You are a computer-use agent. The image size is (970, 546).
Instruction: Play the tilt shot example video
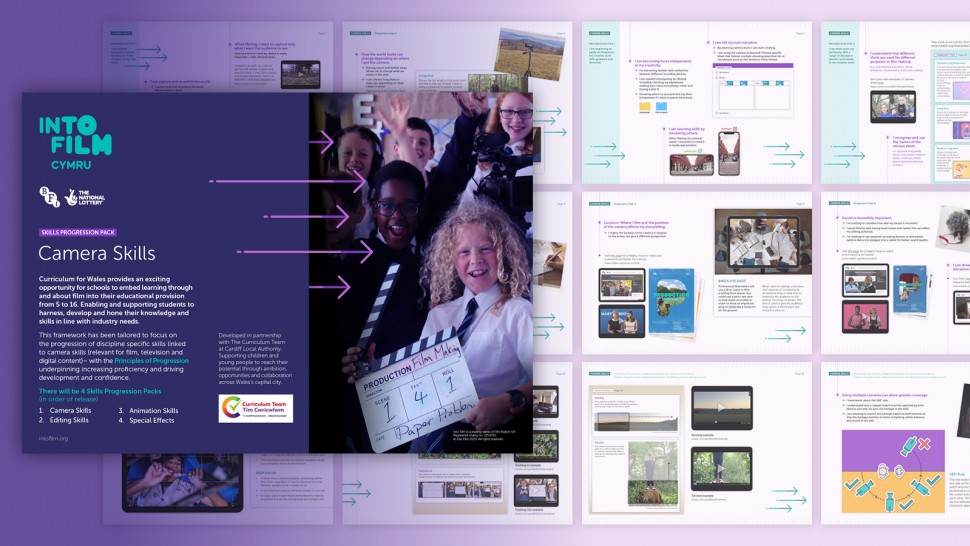(x=723, y=468)
